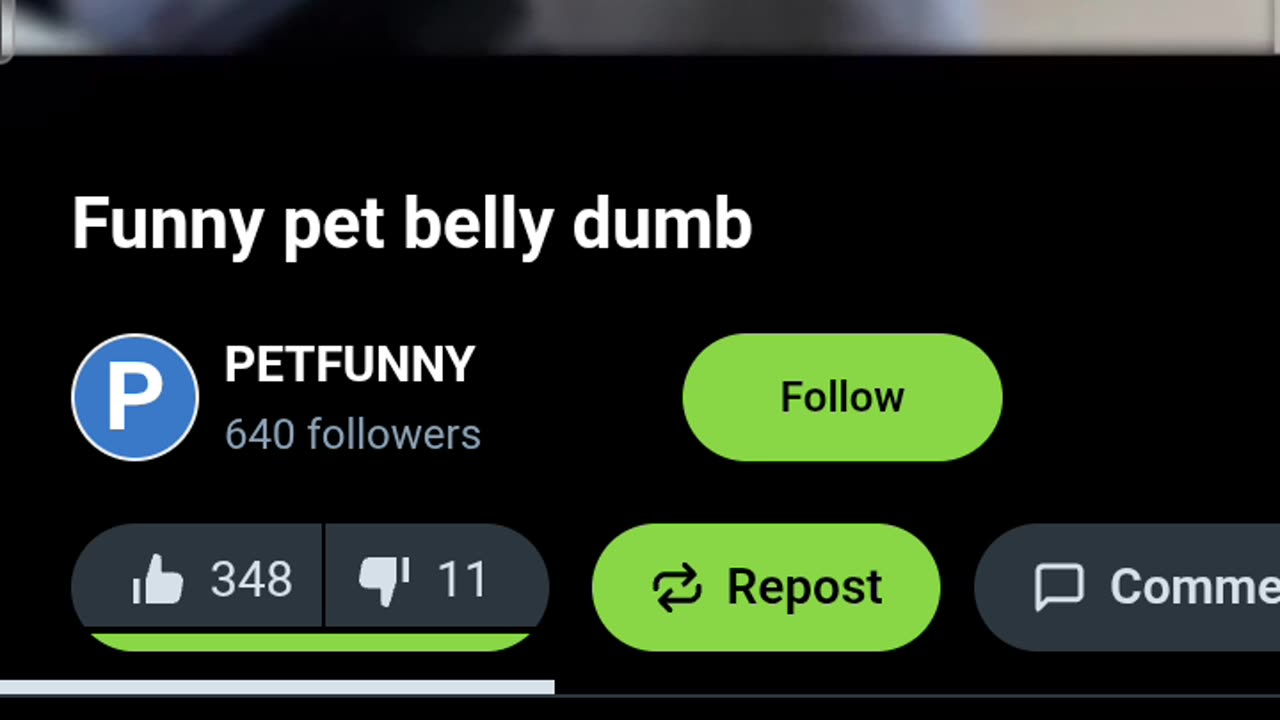Click the word followers under PETFUNNY
1280x720 pixels.
pyautogui.click(x=394, y=435)
